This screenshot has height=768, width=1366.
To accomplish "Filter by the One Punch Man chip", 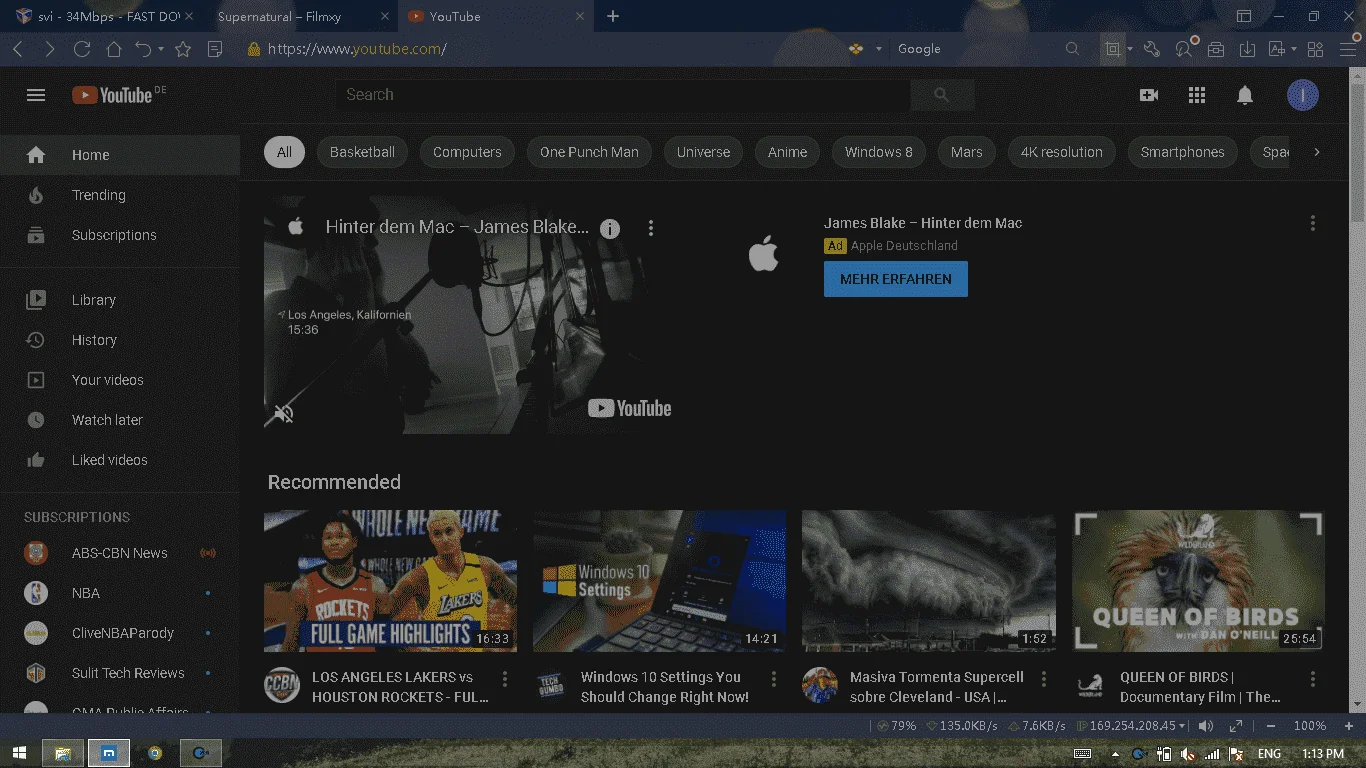I will click(589, 152).
